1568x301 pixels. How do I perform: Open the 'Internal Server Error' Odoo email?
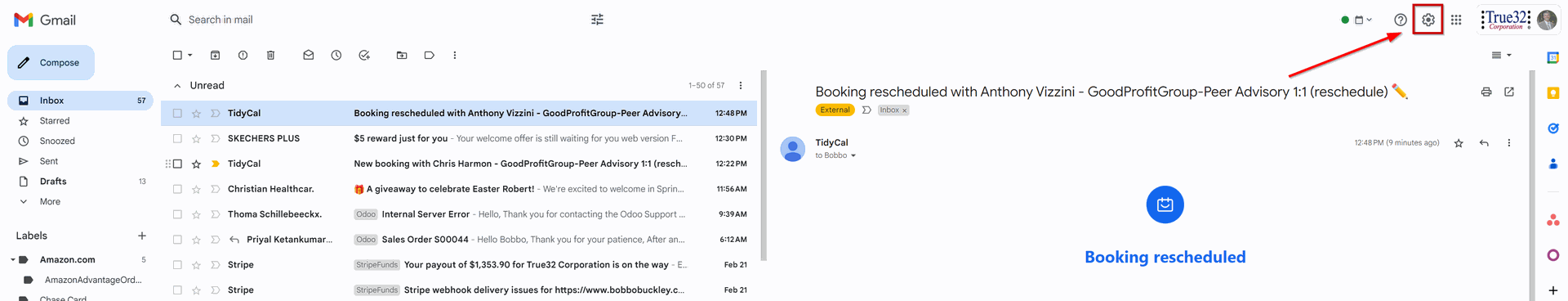(x=459, y=214)
